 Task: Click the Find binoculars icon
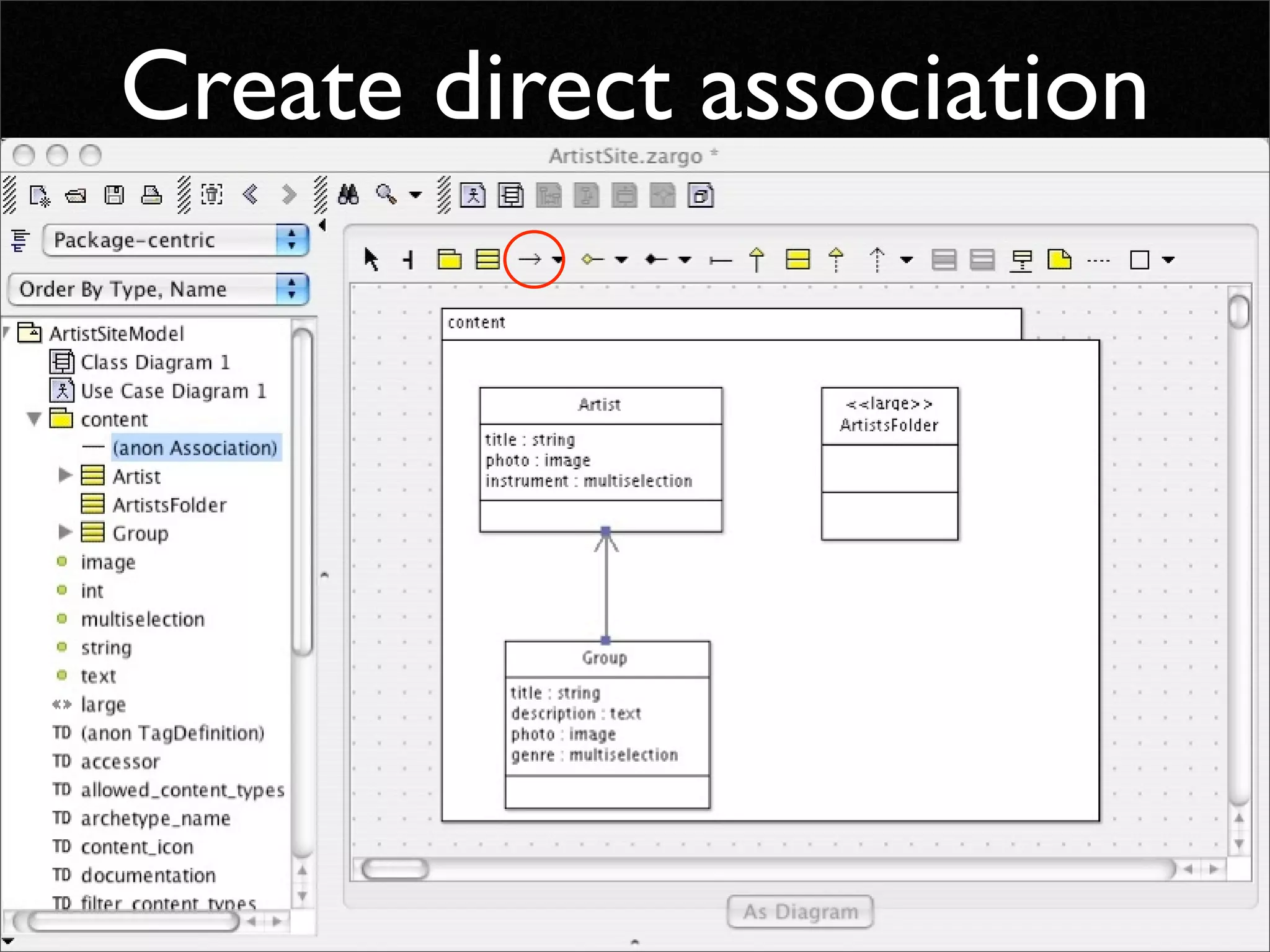point(348,195)
